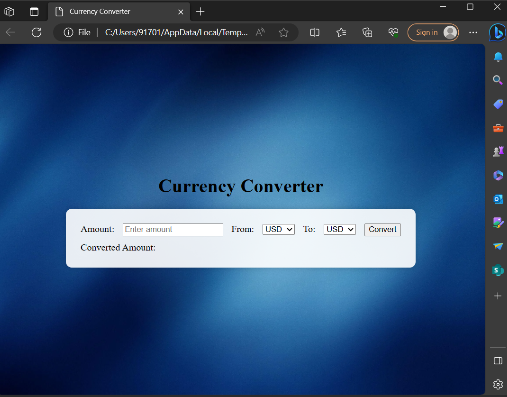Open notifications bell in sidebar
This screenshot has height=397, width=507.
tap(498, 57)
